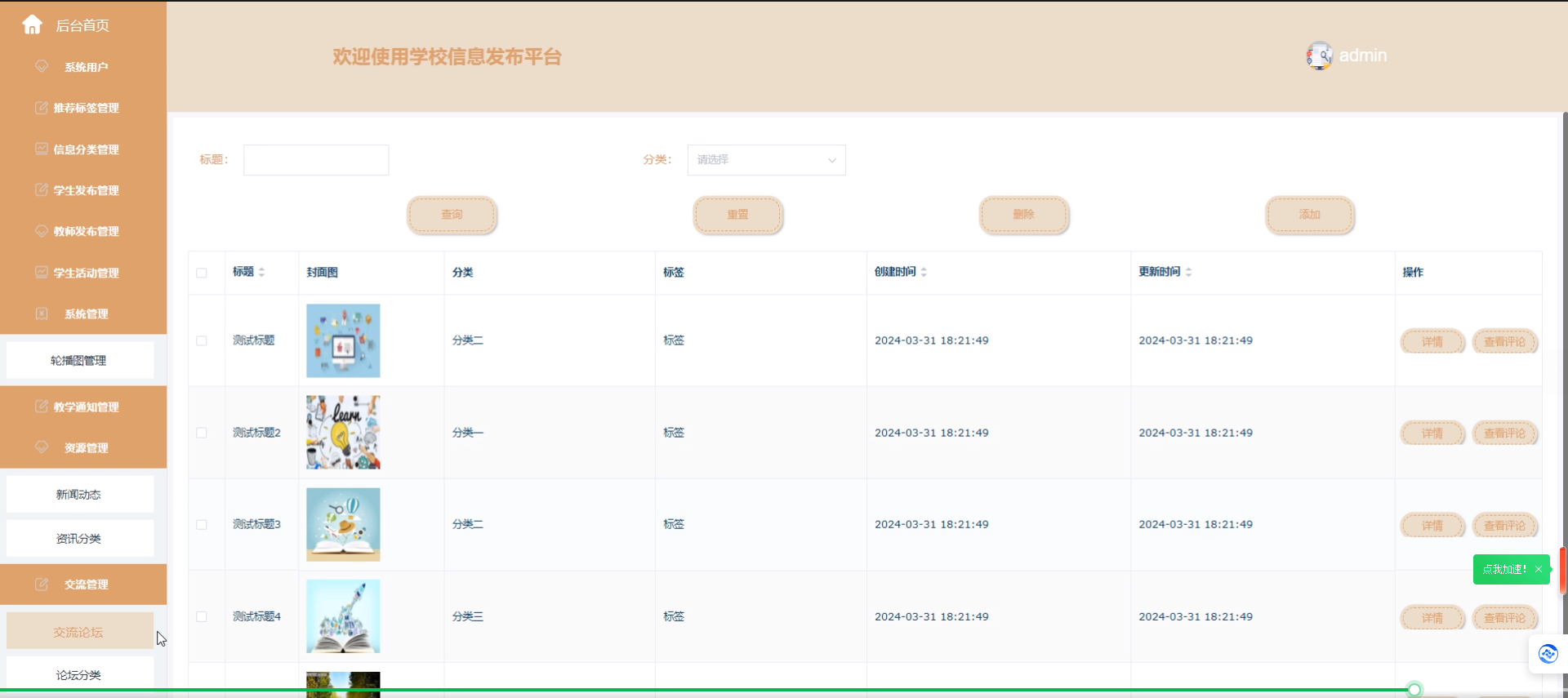Click the icon beside 系统管理
This screenshot has height=698, width=1568.
pyautogui.click(x=42, y=313)
